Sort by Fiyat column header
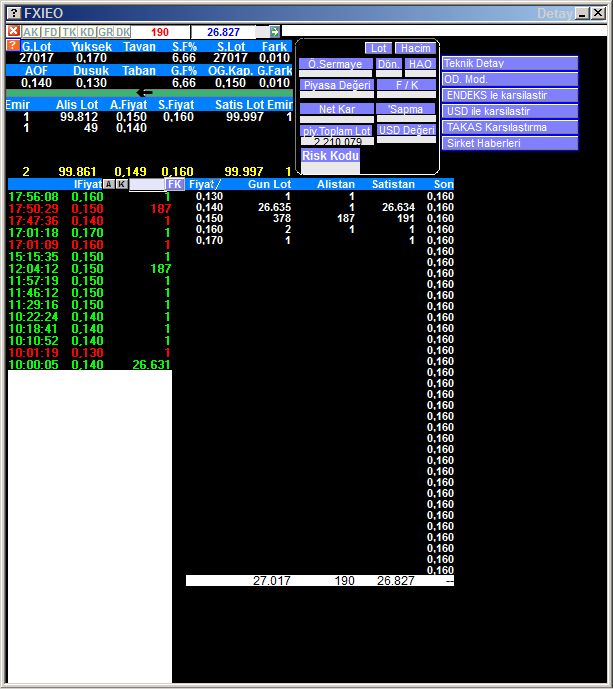This screenshot has height=689, width=613. (x=204, y=185)
